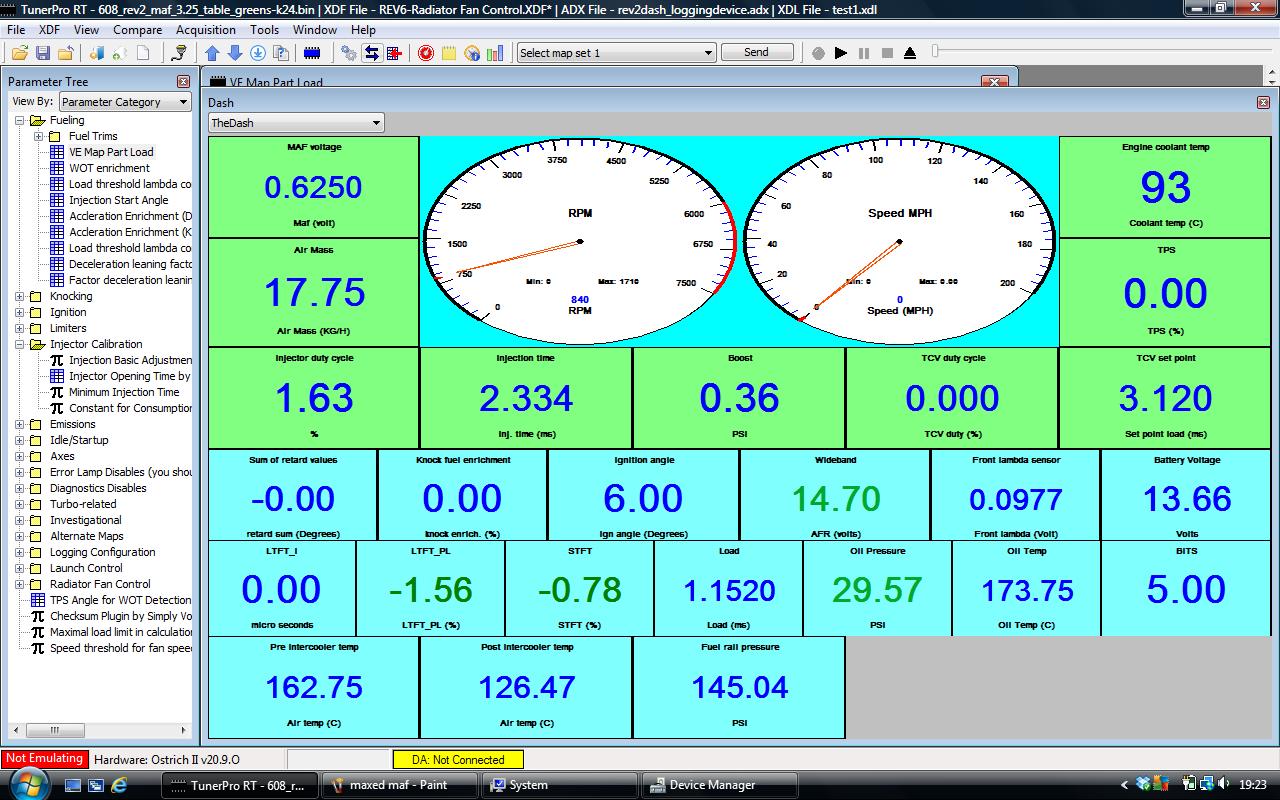Select VE Map Part Load table
This screenshot has width=1280, height=800.
coord(111,152)
